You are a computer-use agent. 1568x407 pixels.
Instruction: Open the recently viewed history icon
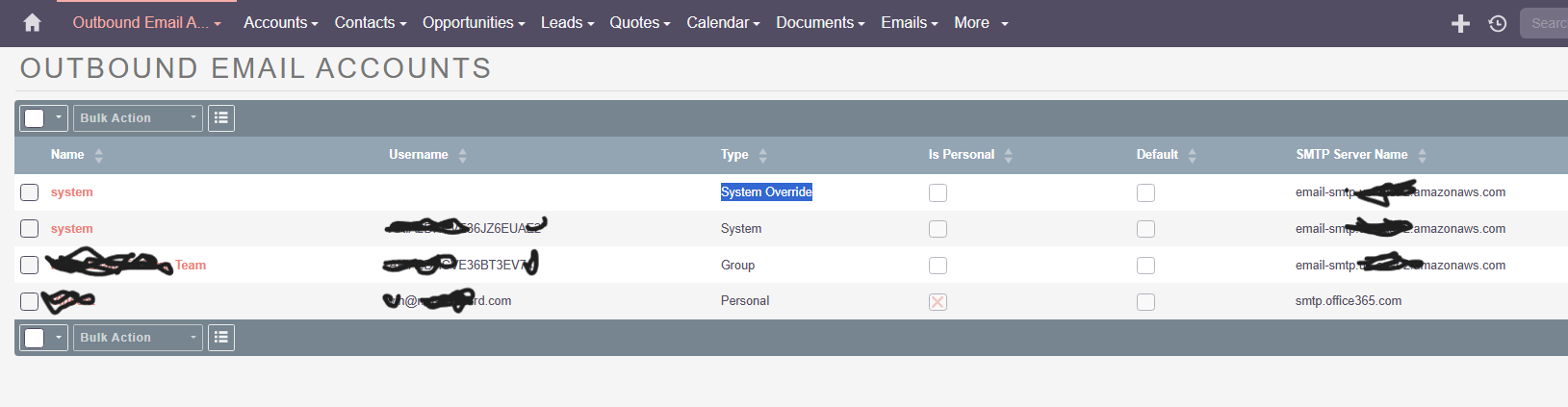tap(1497, 23)
